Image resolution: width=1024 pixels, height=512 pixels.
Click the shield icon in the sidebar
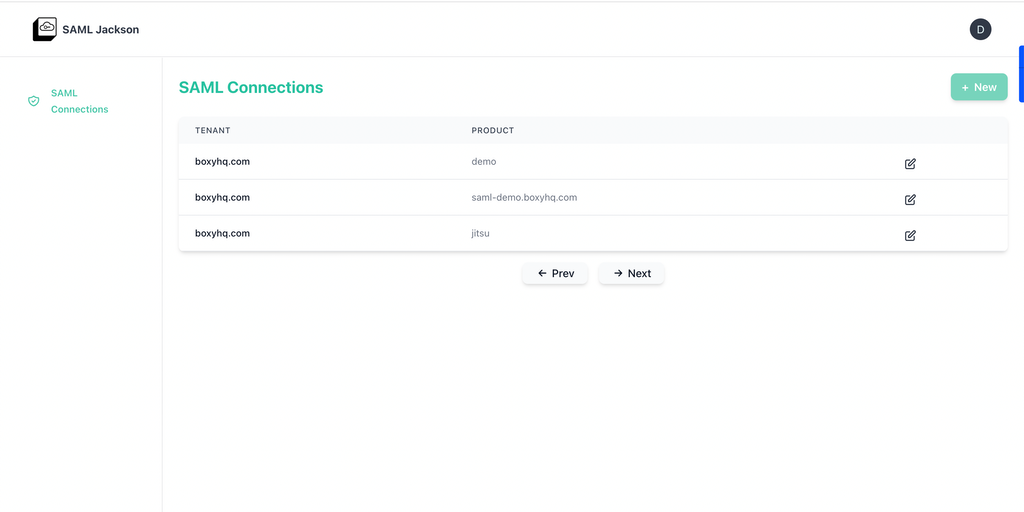(x=34, y=101)
